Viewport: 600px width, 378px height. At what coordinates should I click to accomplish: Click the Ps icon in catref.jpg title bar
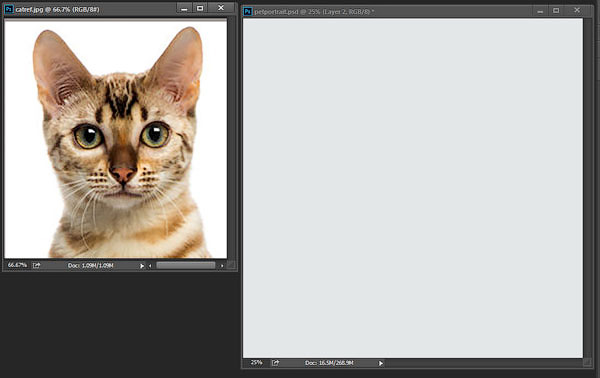pos(8,9)
